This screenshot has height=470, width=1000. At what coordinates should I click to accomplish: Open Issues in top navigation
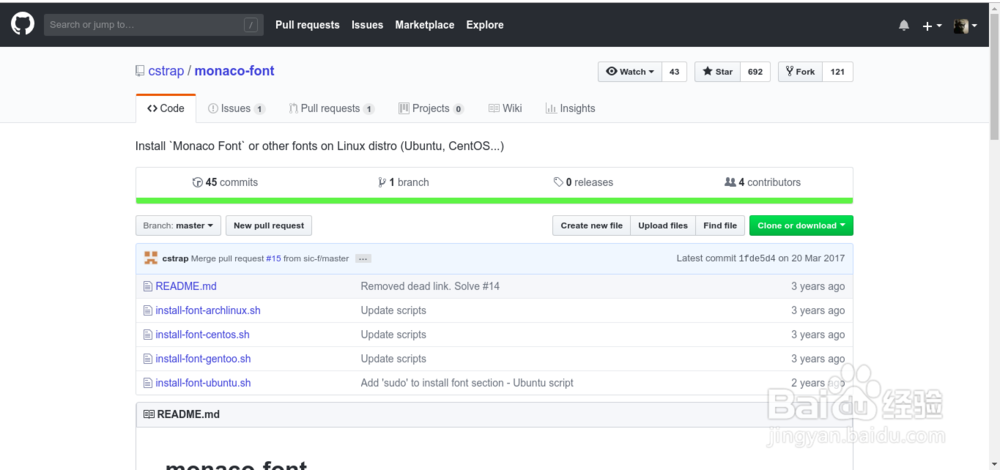coord(367,25)
